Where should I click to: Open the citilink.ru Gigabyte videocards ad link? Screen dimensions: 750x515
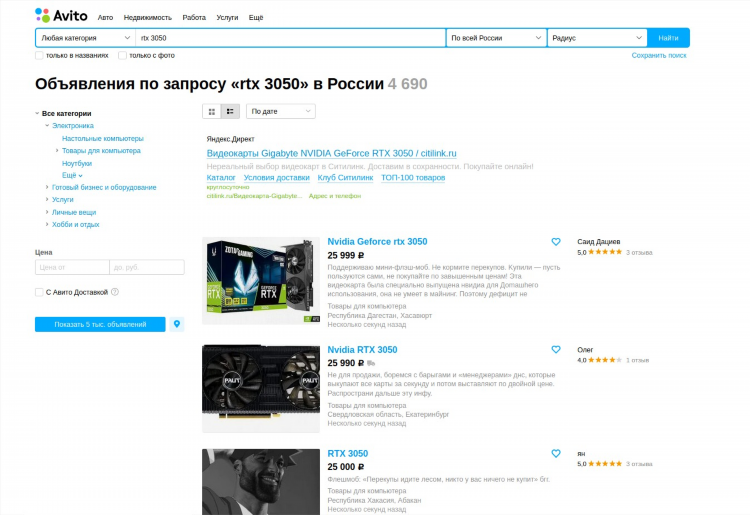331,153
